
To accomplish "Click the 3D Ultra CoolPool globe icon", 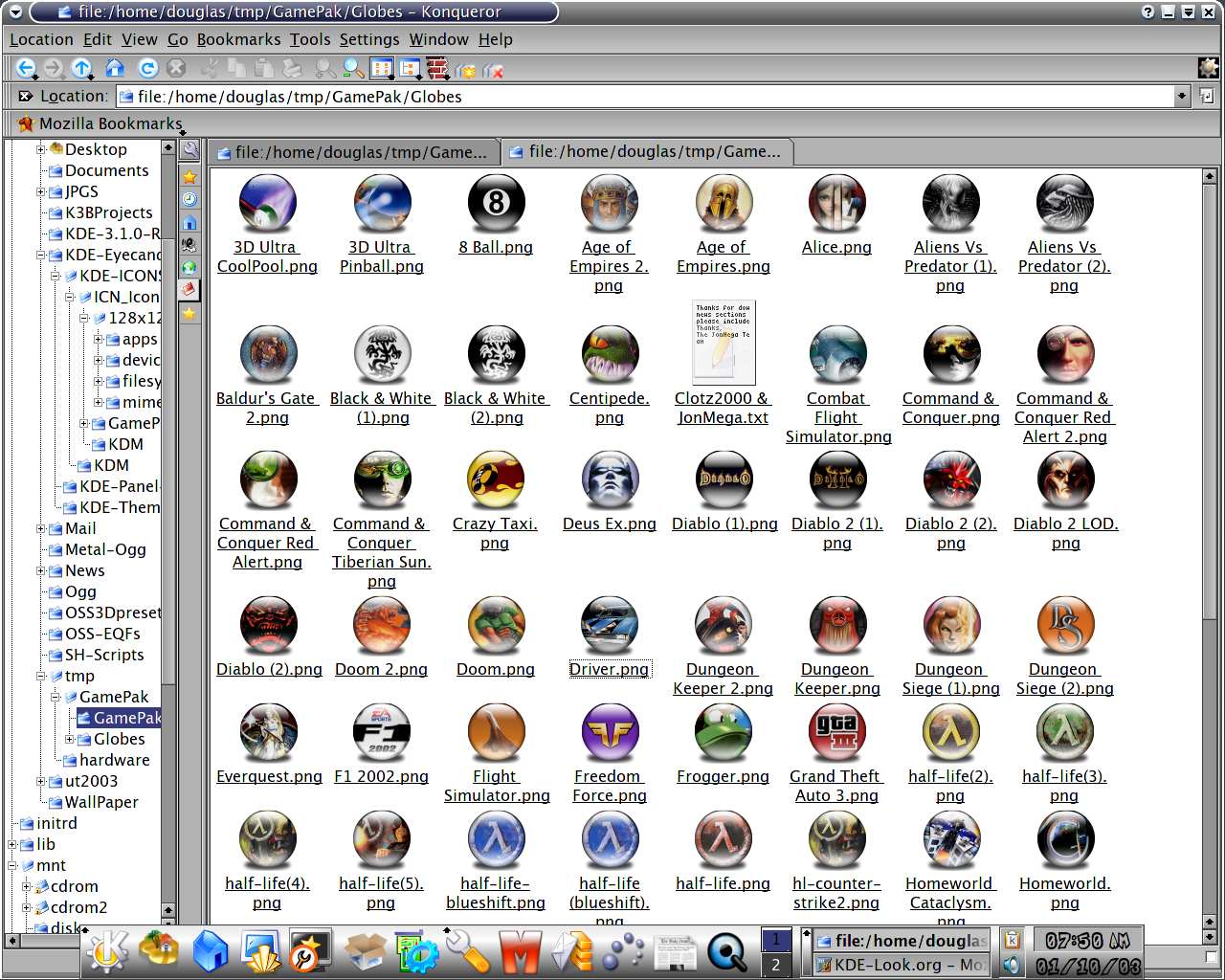I will [267, 203].
